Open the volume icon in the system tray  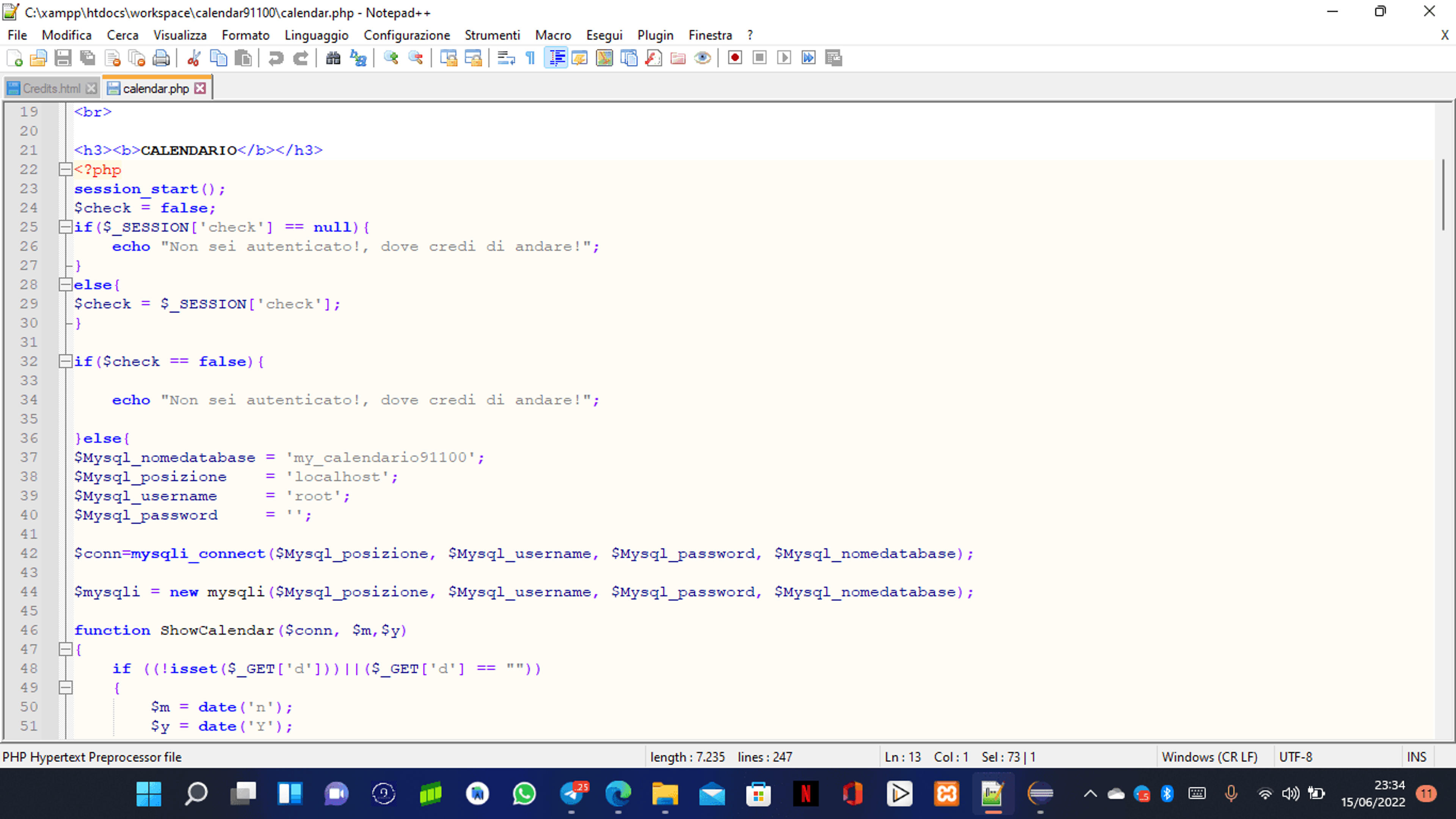coord(1290,794)
